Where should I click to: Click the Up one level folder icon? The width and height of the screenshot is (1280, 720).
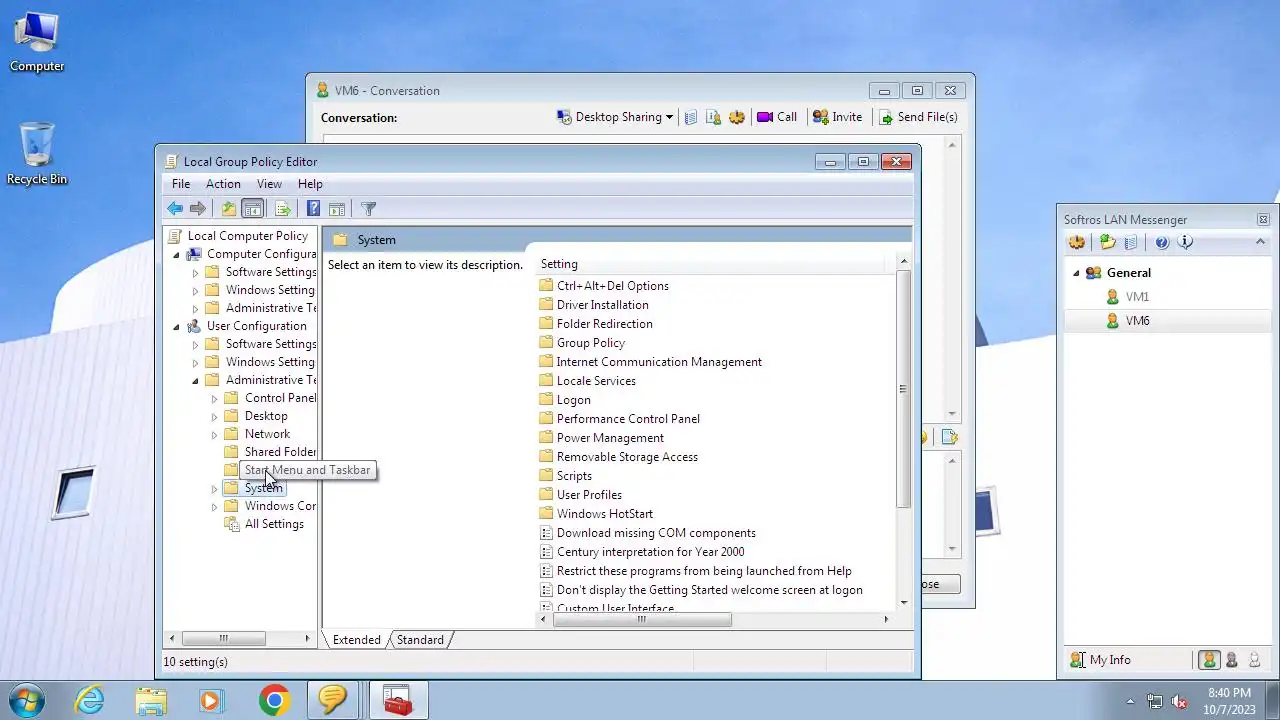pos(229,208)
